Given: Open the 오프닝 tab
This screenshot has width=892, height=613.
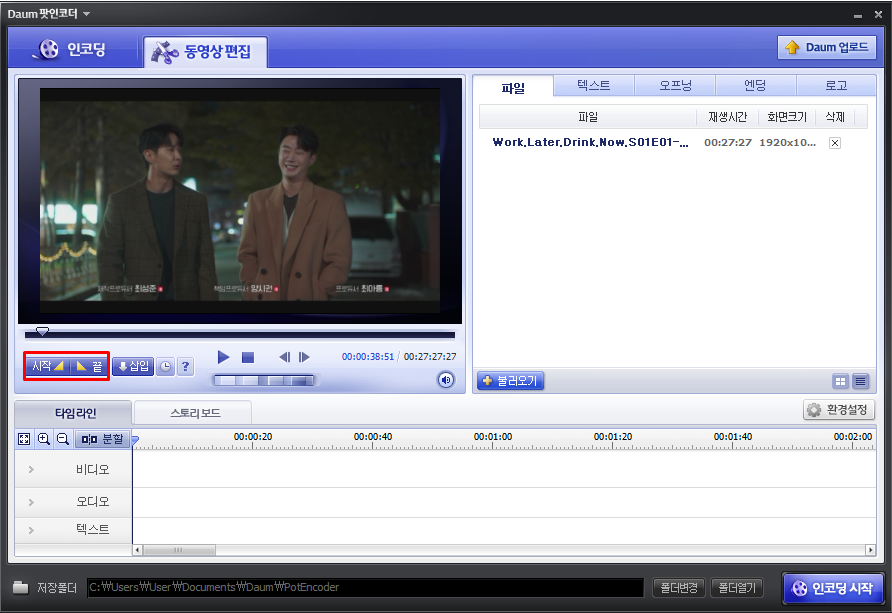Looking at the screenshot, I should coord(675,85).
